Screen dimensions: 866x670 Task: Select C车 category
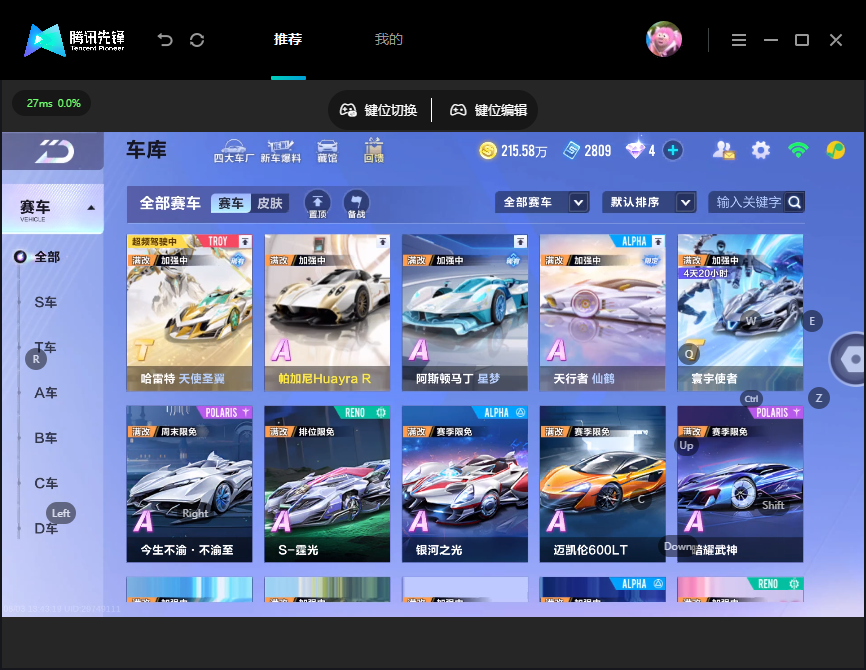tap(46, 483)
